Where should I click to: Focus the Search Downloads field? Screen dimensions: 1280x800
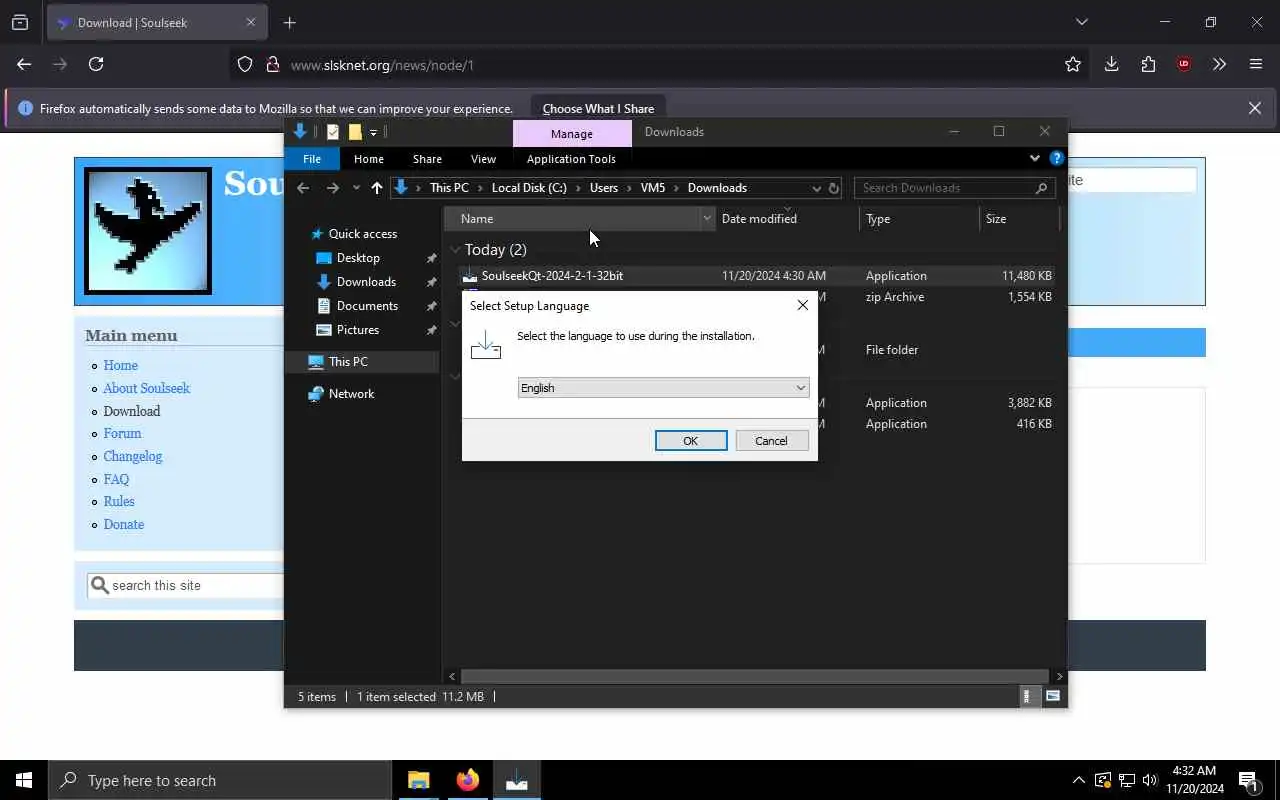pos(954,188)
